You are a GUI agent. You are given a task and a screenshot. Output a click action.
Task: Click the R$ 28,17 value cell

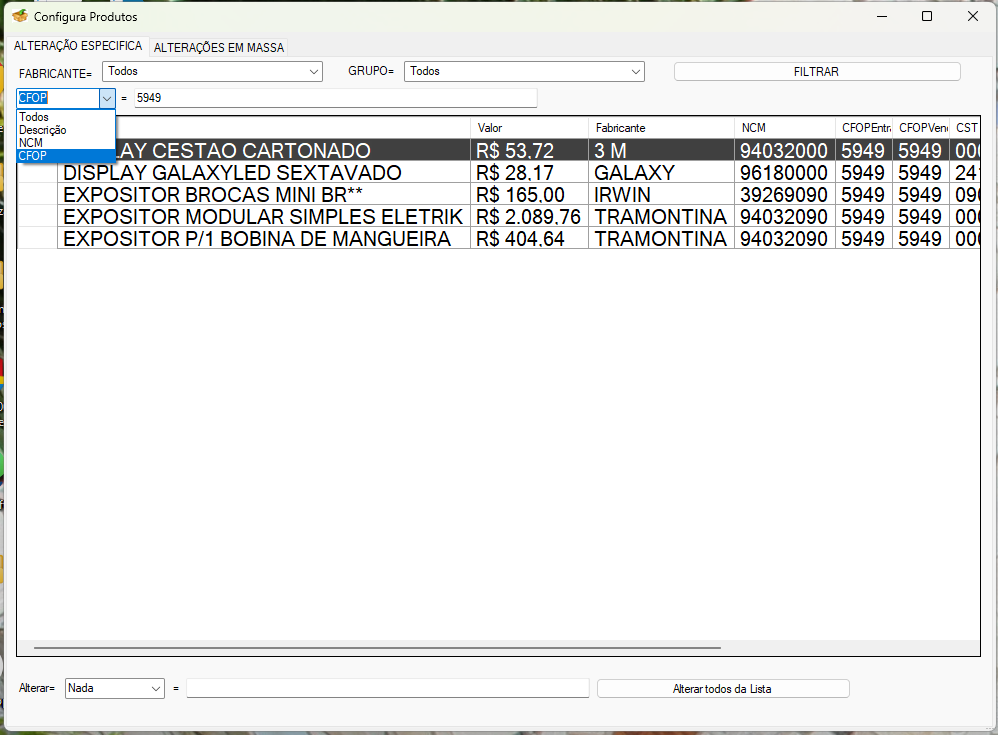point(530,172)
